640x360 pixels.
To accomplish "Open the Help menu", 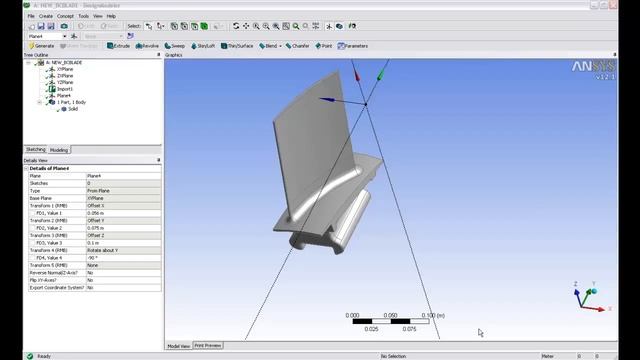I will coord(111,16).
